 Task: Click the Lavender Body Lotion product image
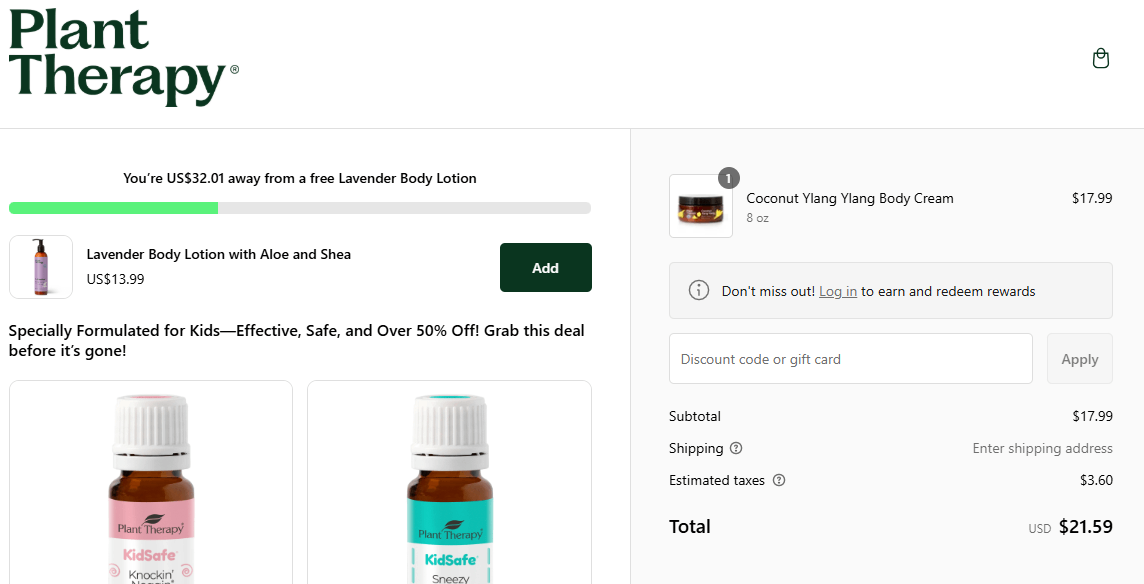coord(41,267)
